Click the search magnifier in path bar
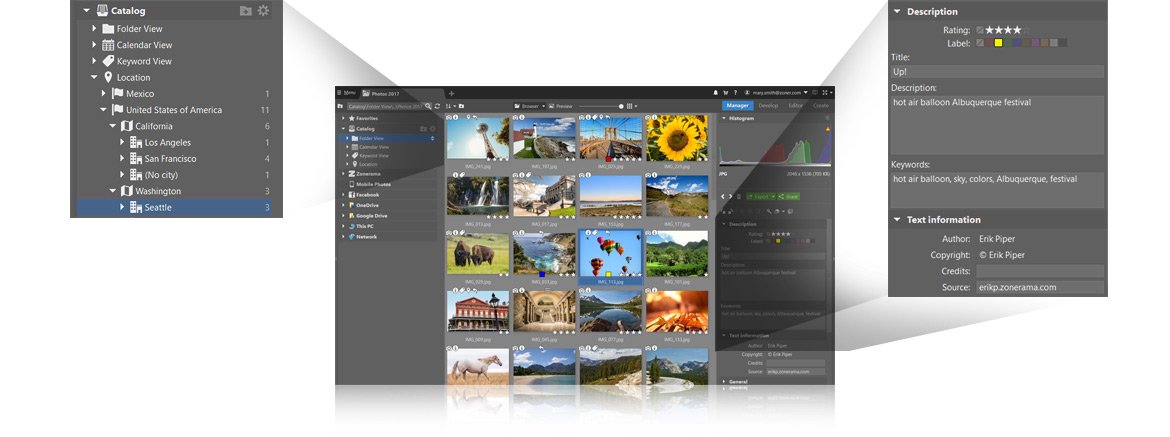Screen dimensions: 1170x437 [x=428, y=106]
